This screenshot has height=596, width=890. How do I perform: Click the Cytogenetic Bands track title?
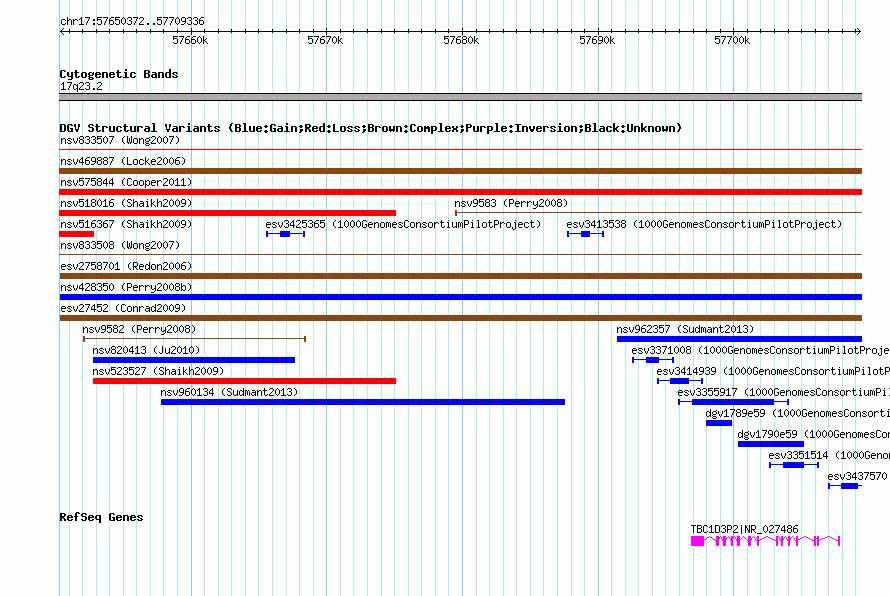click(x=119, y=74)
